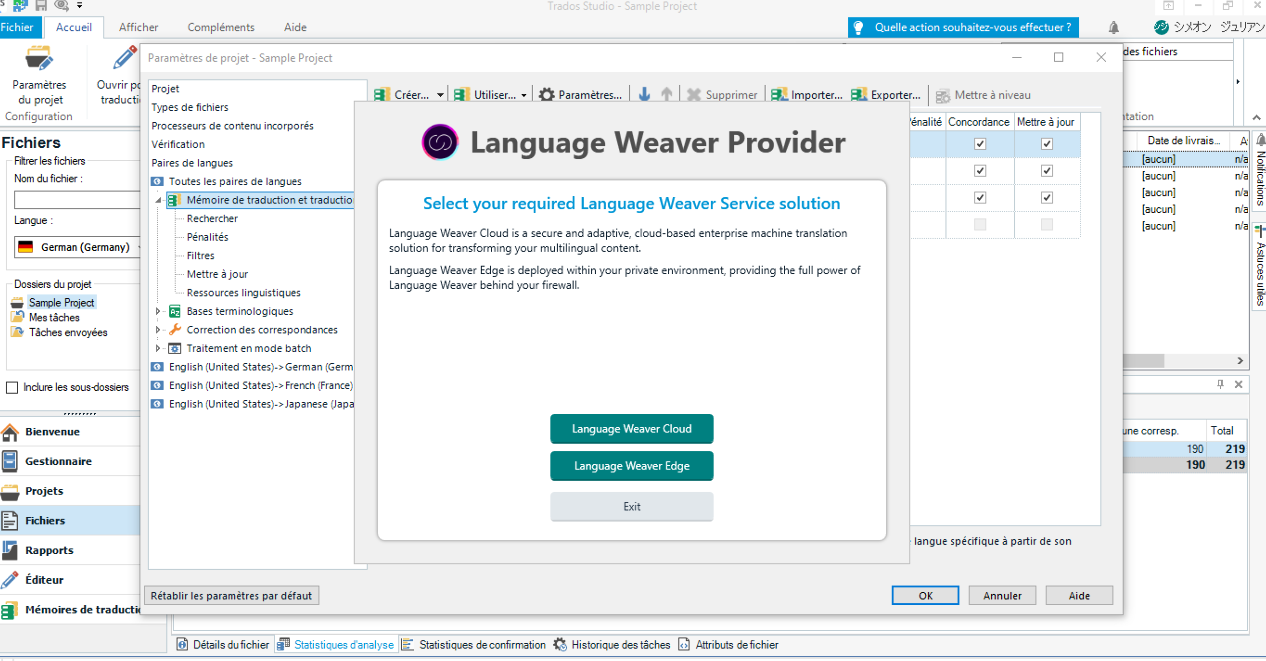Expand the Bases terminologiques tree node
This screenshot has height=661, width=1266.
pyautogui.click(x=156, y=311)
